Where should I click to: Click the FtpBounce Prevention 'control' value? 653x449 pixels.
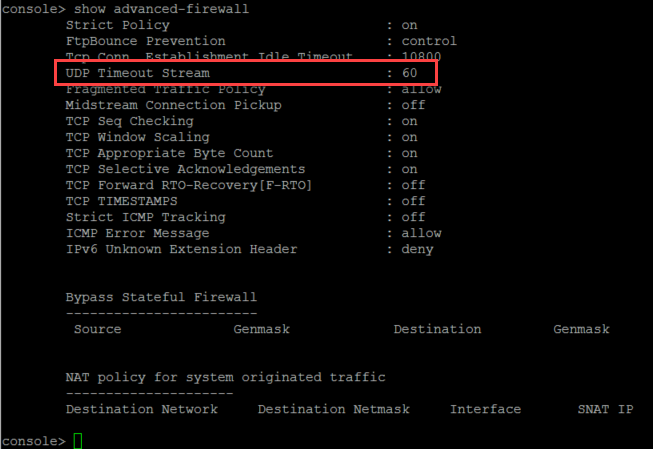(429, 41)
